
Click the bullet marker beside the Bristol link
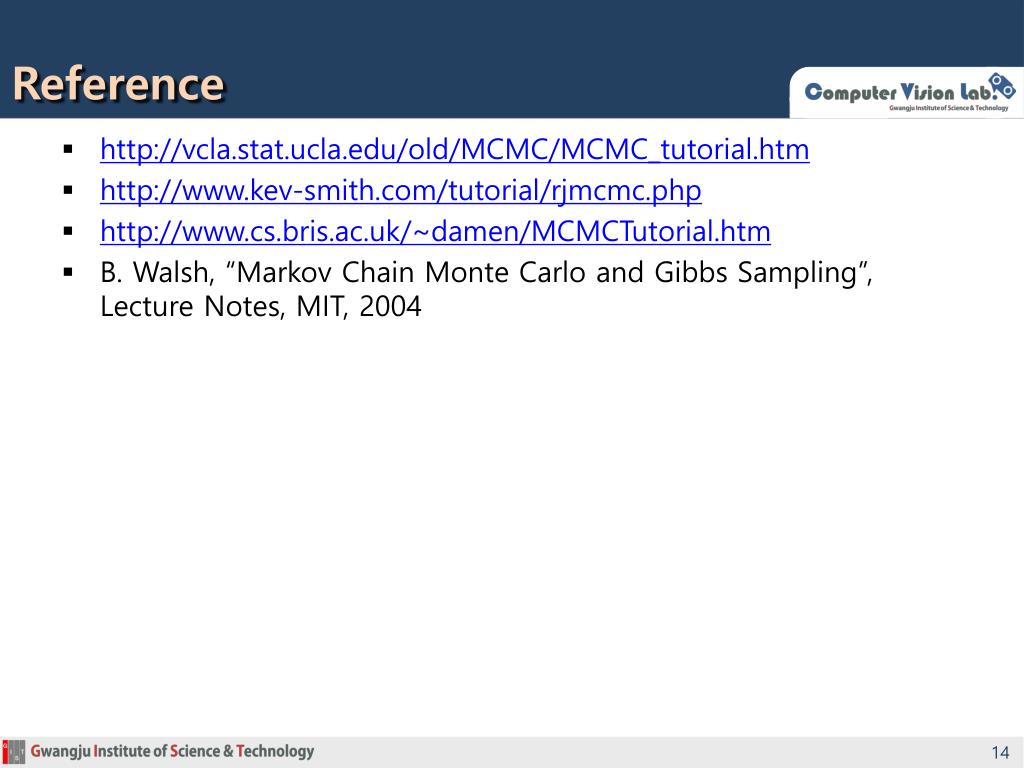[x=68, y=231]
